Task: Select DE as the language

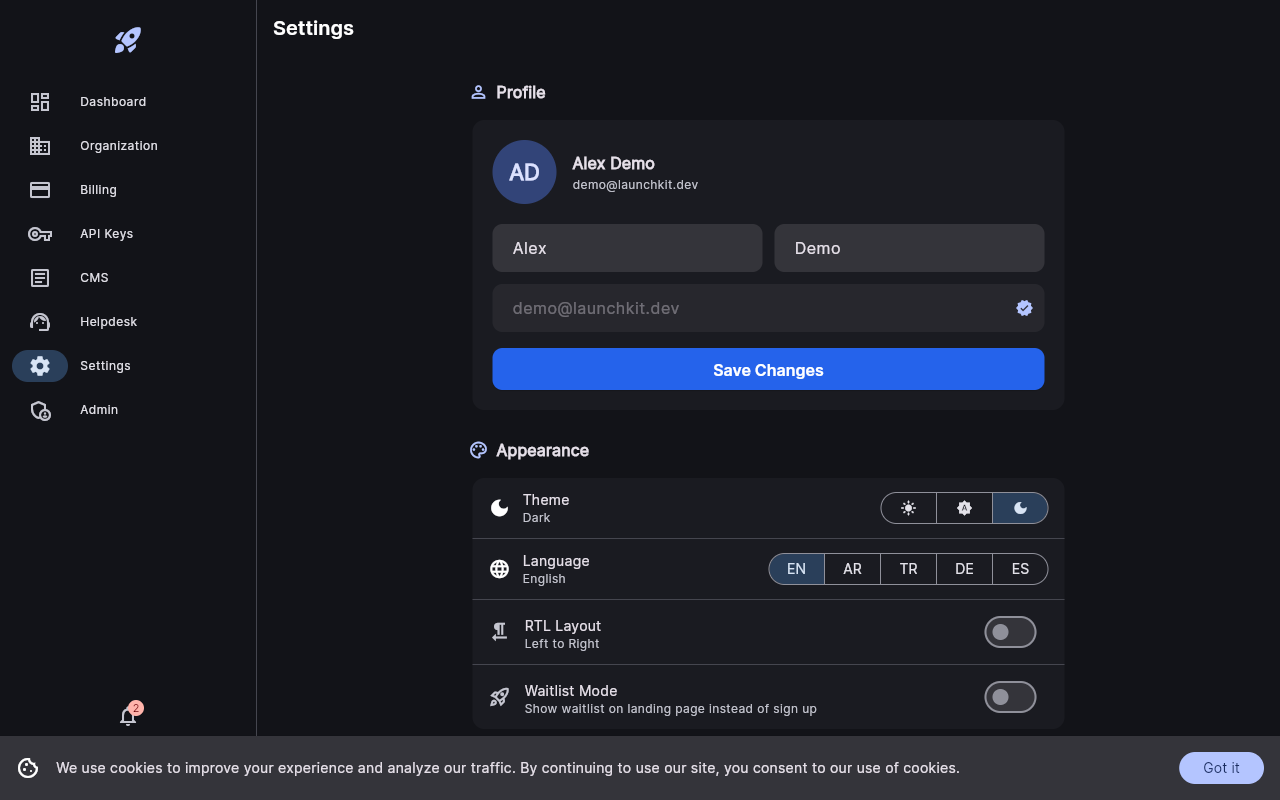Action: click(x=964, y=568)
